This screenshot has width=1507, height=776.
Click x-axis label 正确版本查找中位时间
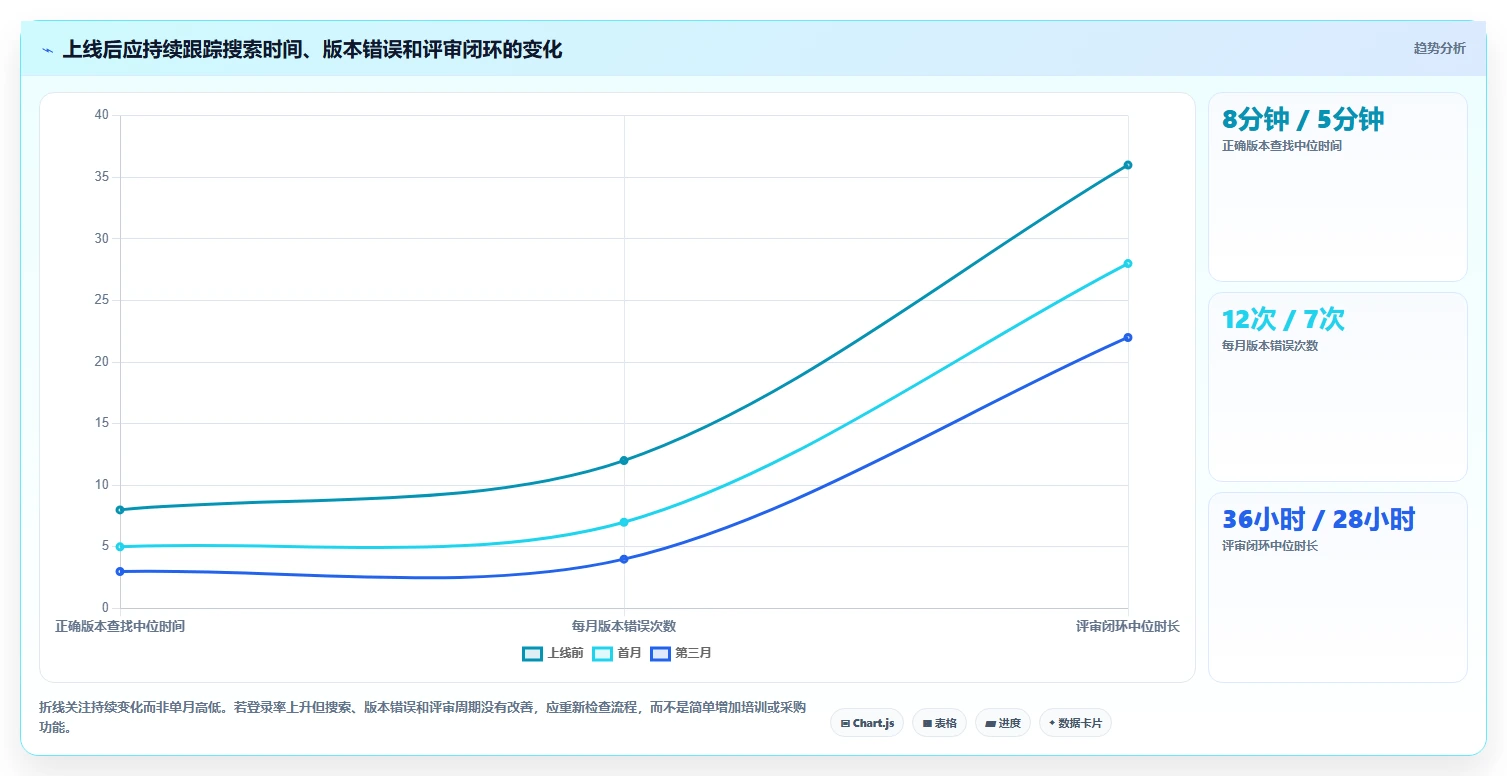120,626
